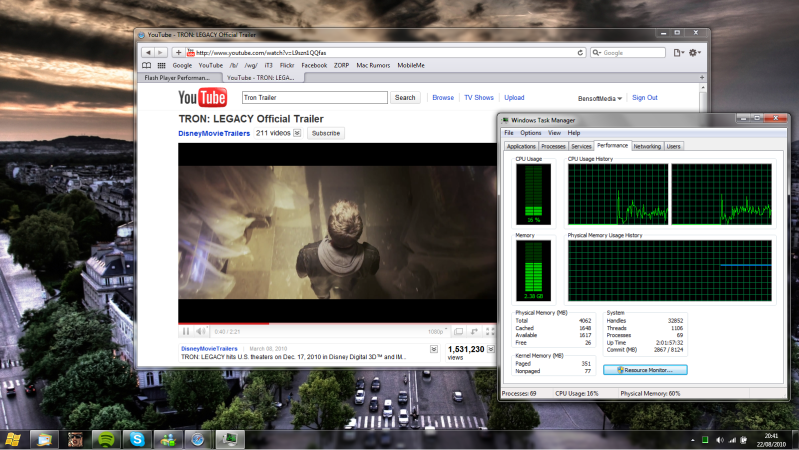Toggle the video player wide-size icon
The image size is (799, 450).
(x=459, y=331)
